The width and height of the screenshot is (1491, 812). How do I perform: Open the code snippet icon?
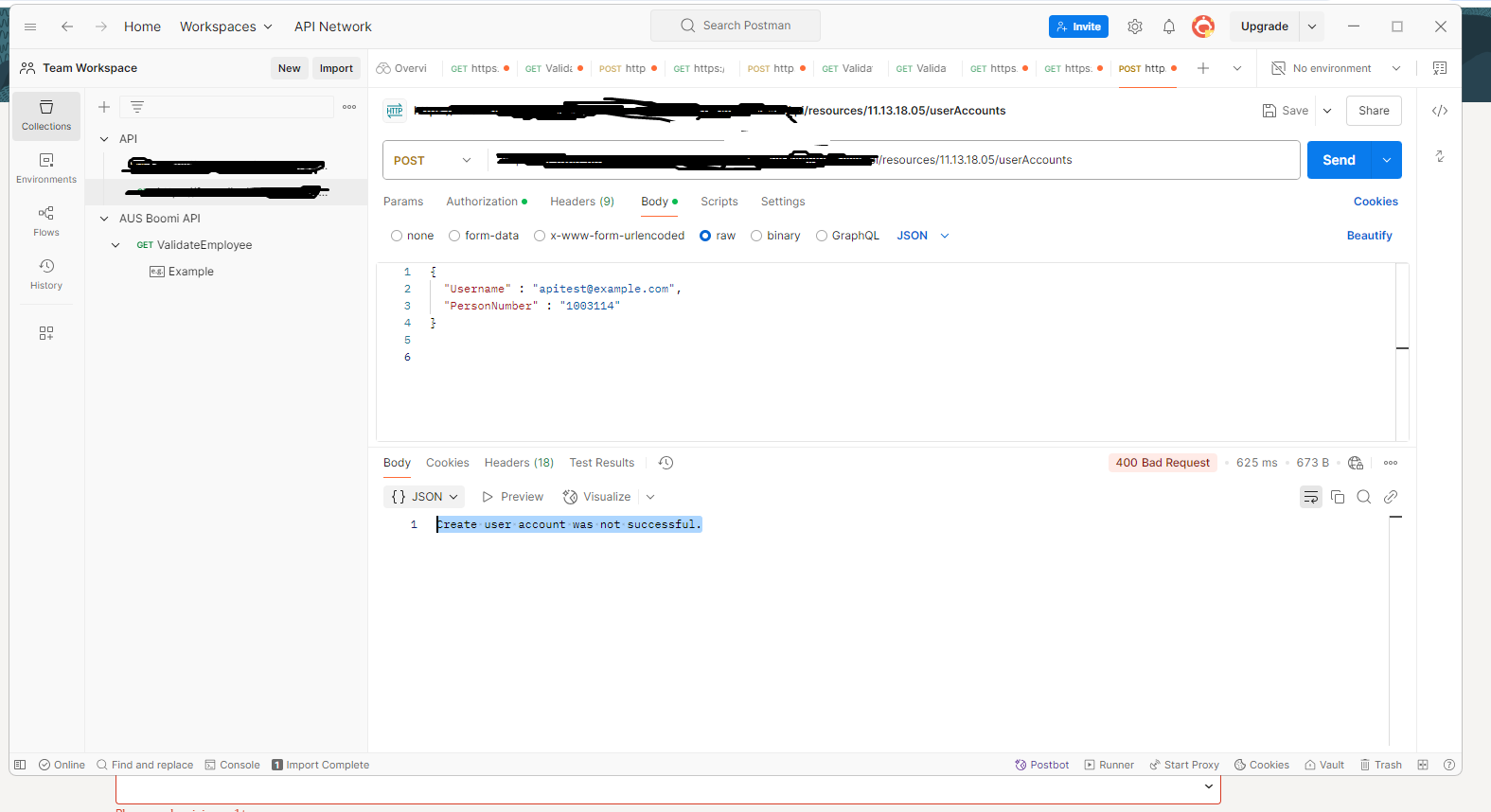[x=1440, y=111]
